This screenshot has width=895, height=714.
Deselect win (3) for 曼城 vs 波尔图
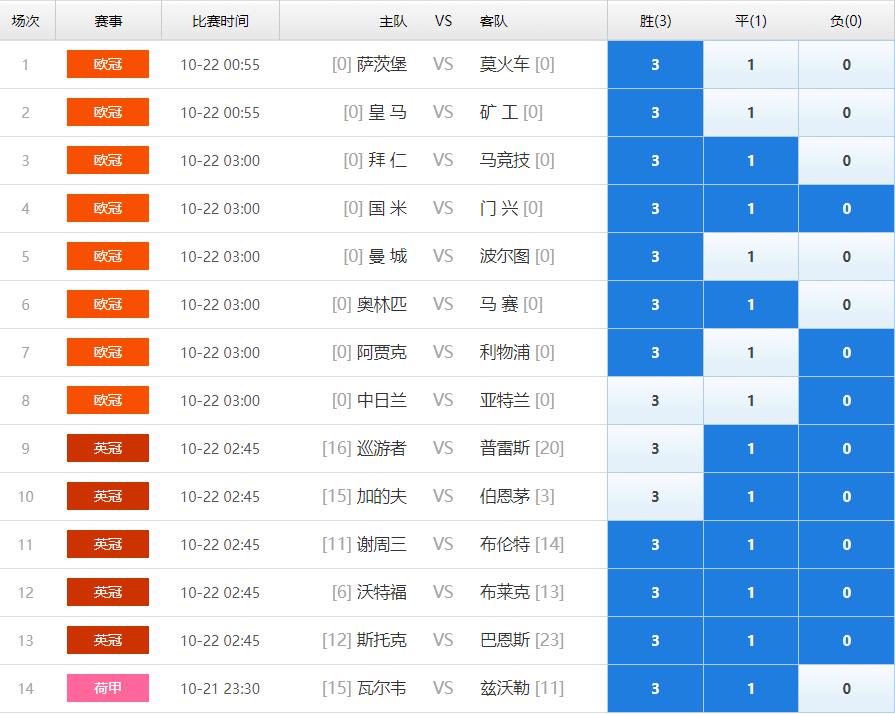(x=655, y=256)
